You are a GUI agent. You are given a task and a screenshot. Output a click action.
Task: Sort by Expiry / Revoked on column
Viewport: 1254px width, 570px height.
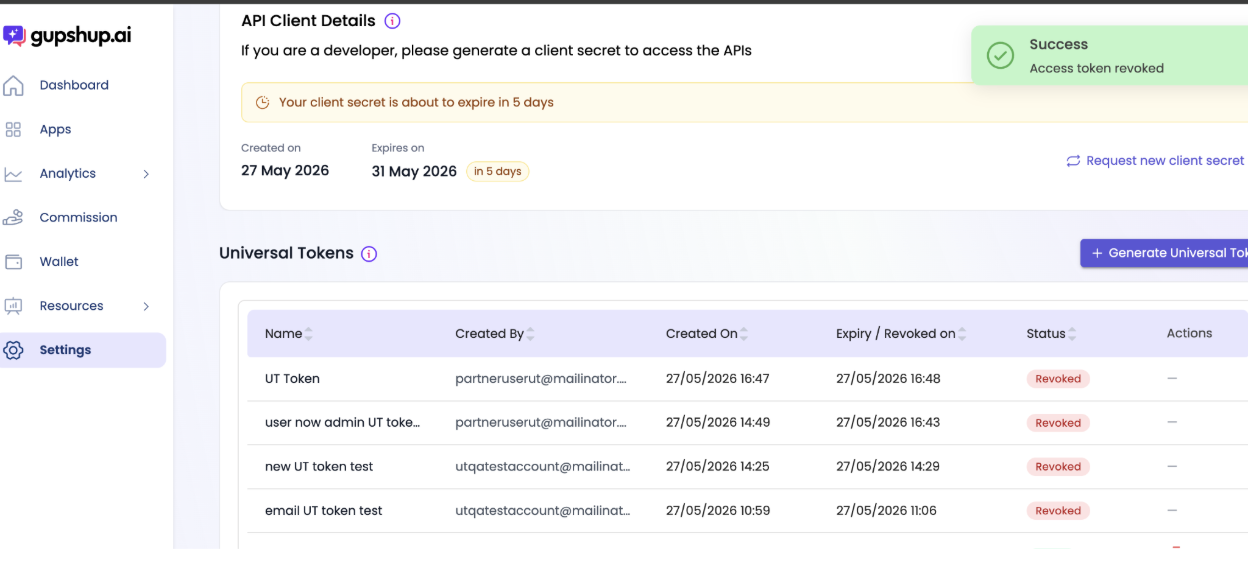(963, 334)
